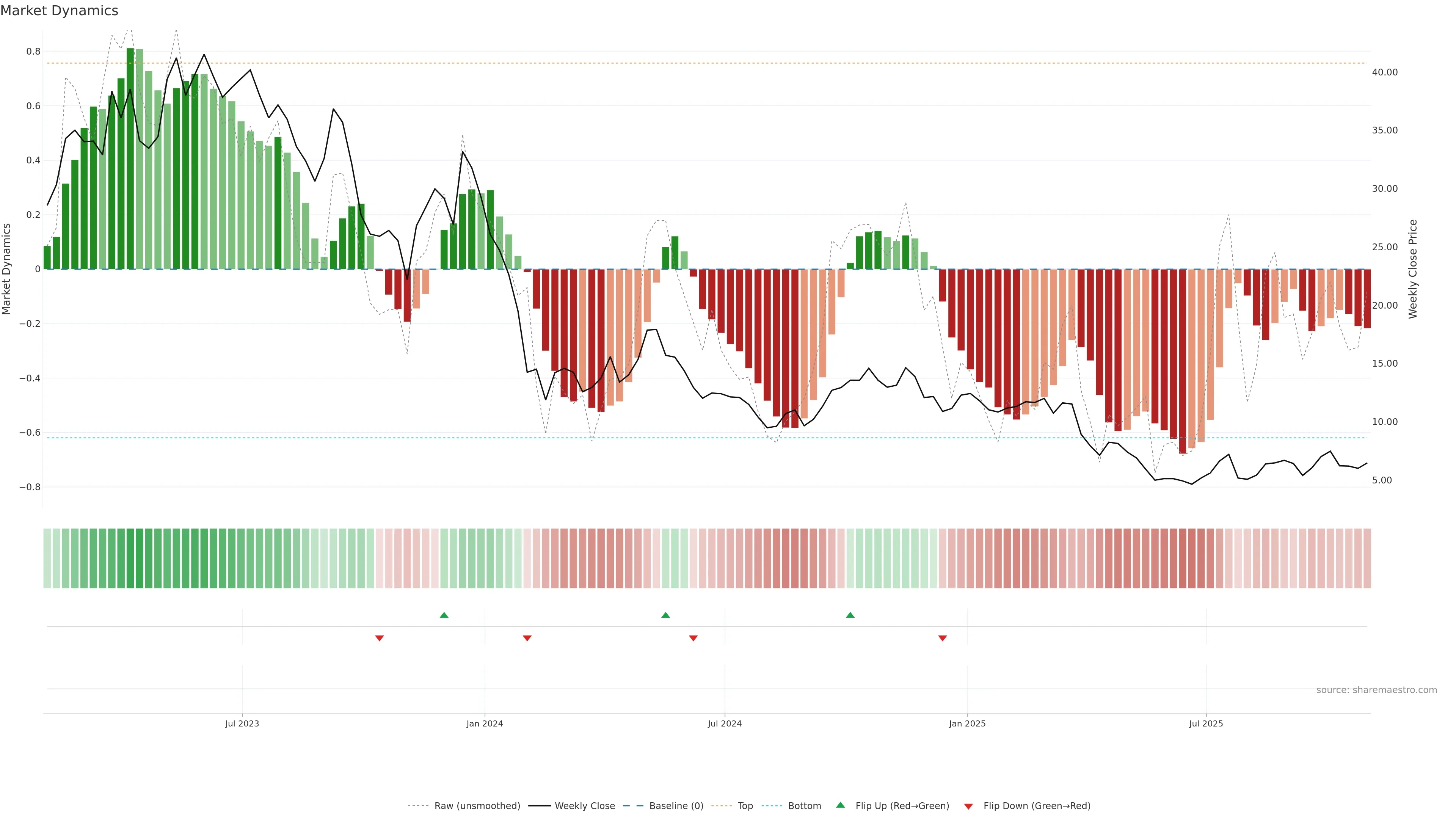Click the Flip Up triangle between Jul 2024 and Jan 2025

point(850,615)
